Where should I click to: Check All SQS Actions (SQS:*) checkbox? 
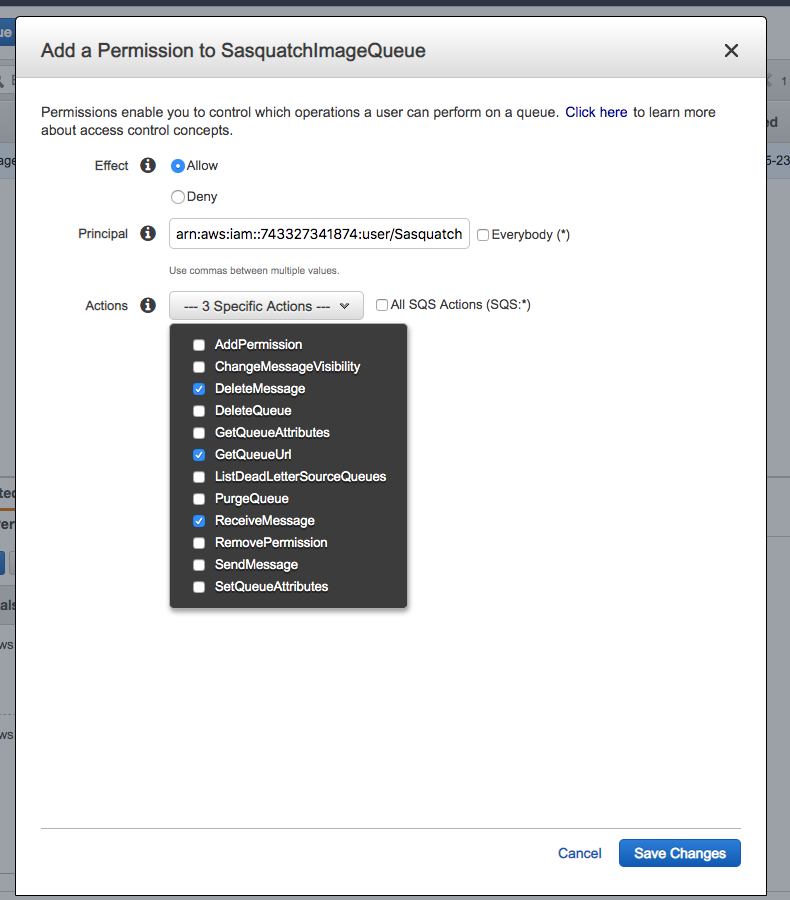pos(382,305)
